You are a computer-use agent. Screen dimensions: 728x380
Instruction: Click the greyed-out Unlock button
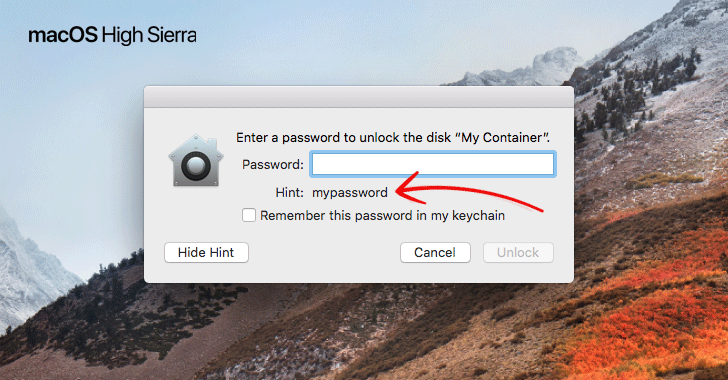pyautogui.click(x=518, y=252)
